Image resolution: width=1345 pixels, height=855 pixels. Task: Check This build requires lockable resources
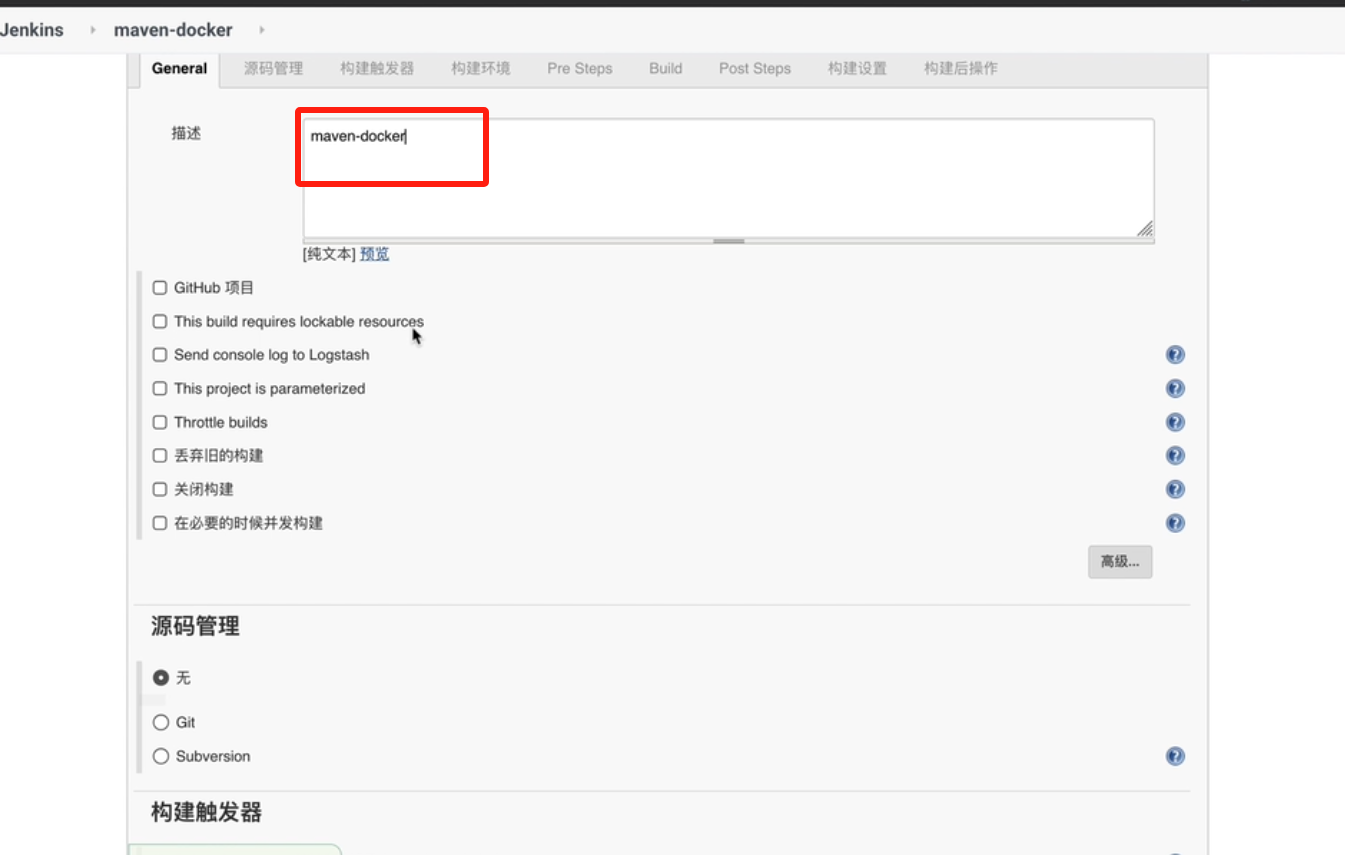point(160,322)
